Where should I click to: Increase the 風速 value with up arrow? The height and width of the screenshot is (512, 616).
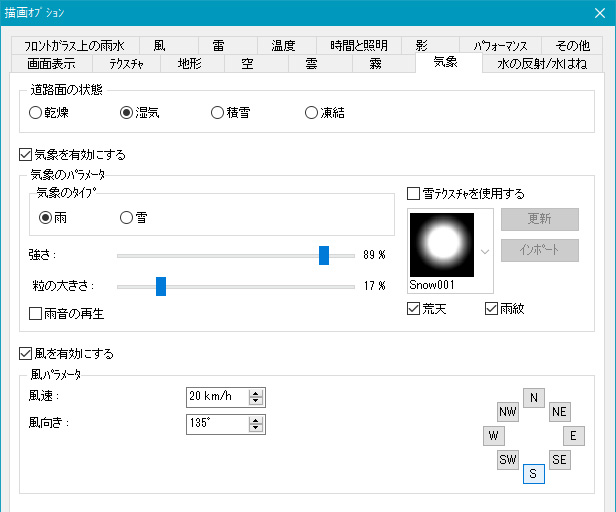coord(256,391)
